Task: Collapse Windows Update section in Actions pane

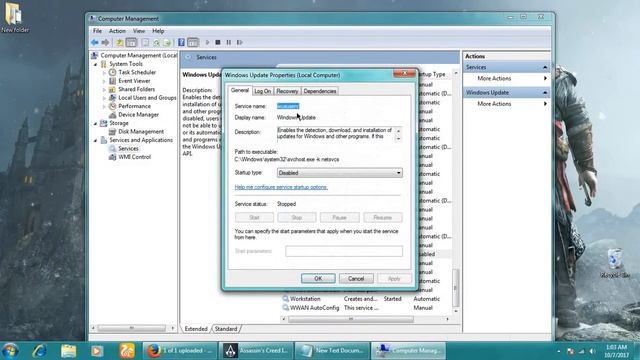Action: point(545,93)
